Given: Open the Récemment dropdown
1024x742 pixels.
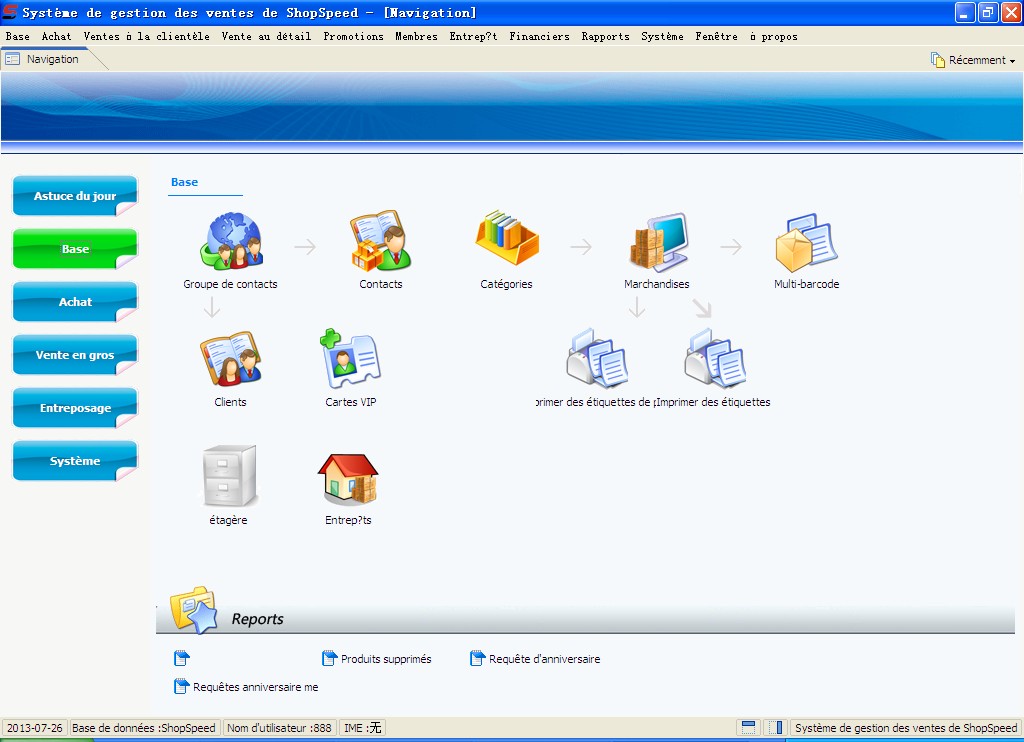Looking at the screenshot, I should click(x=973, y=60).
